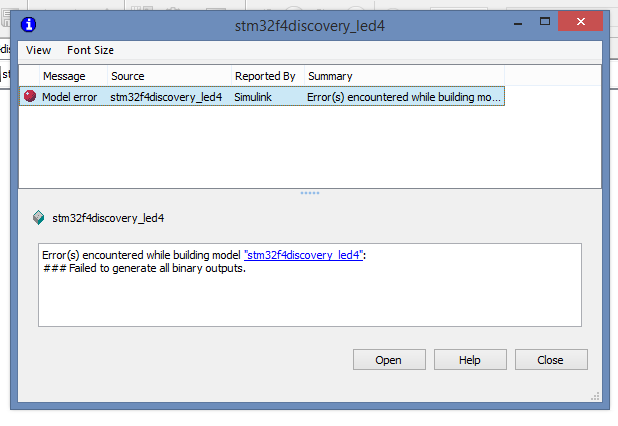Click '### Failed to generate all binary outputs.' text
The image size is (618, 426).
144,268
